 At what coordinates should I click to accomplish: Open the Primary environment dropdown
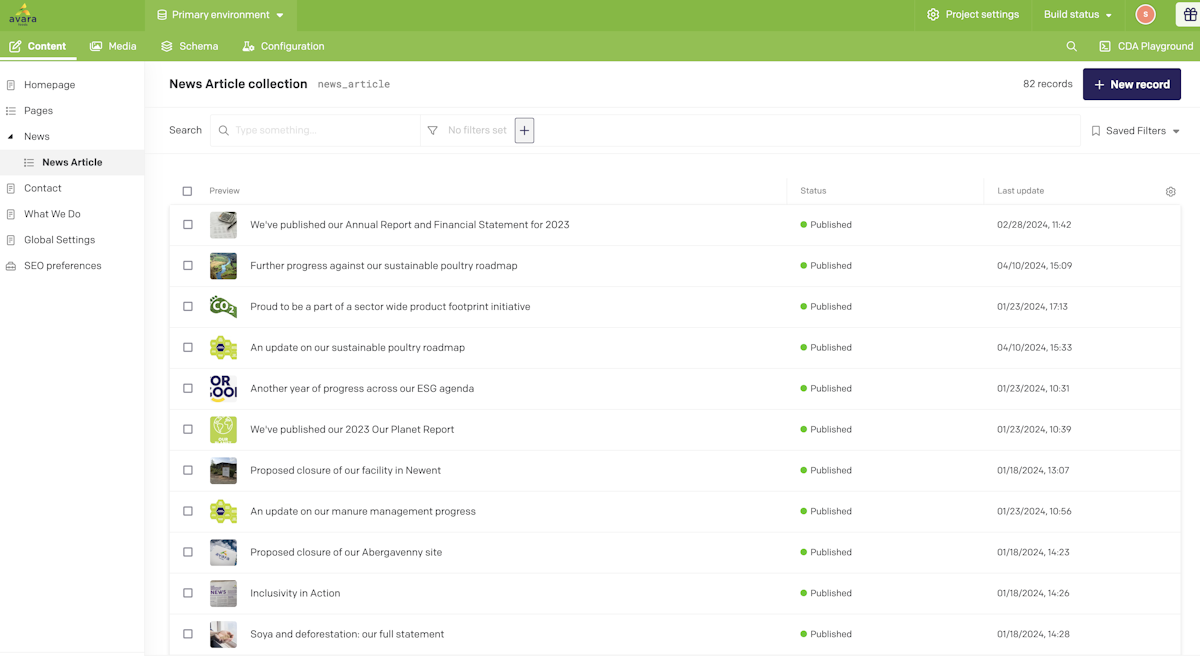coord(220,15)
